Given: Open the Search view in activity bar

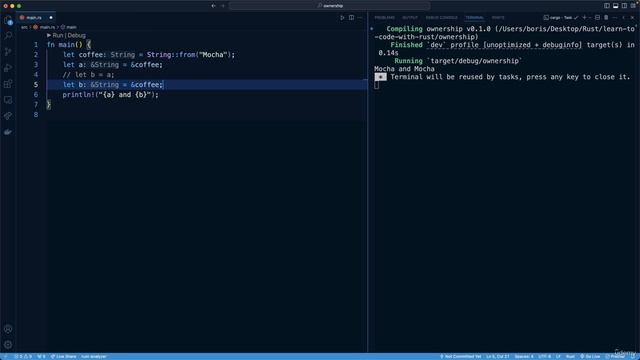Looking at the screenshot, I should (8, 36).
